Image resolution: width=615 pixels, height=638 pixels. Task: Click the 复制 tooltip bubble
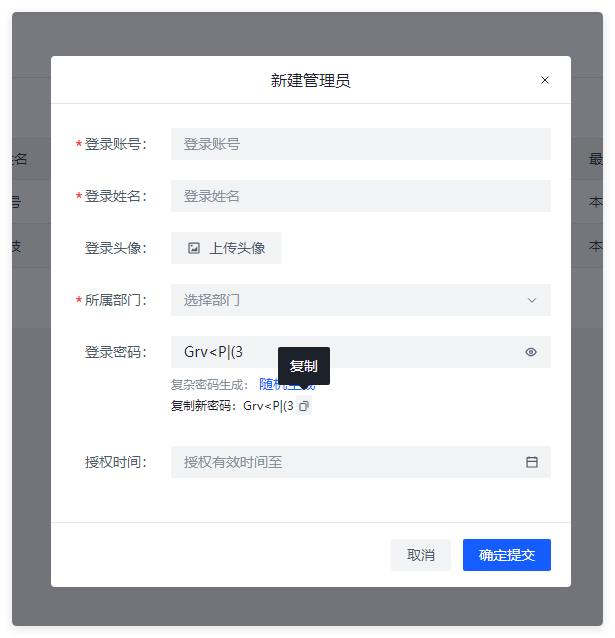pyautogui.click(x=303, y=366)
